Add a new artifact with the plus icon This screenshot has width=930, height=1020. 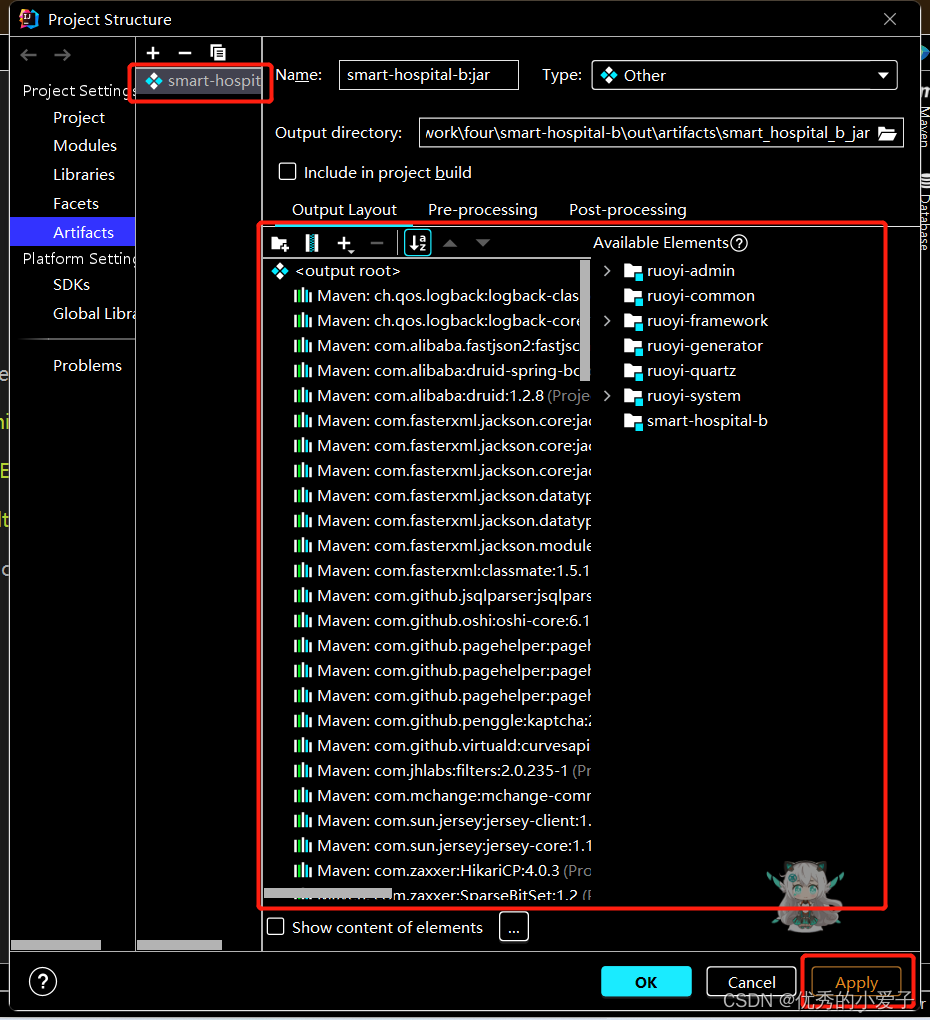coord(153,53)
